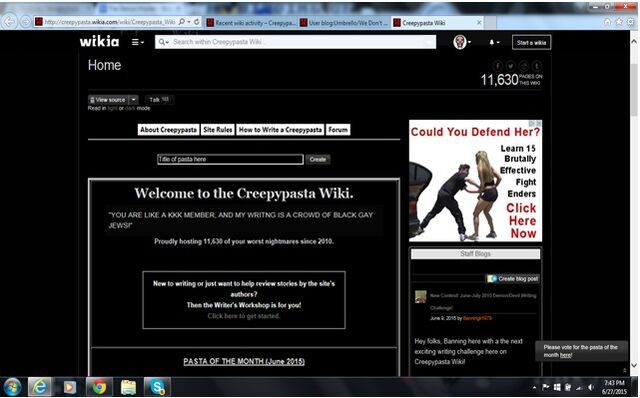This screenshot has width=640, height=398.
Task: Expand the arrow beside View source
Action: 133,100
